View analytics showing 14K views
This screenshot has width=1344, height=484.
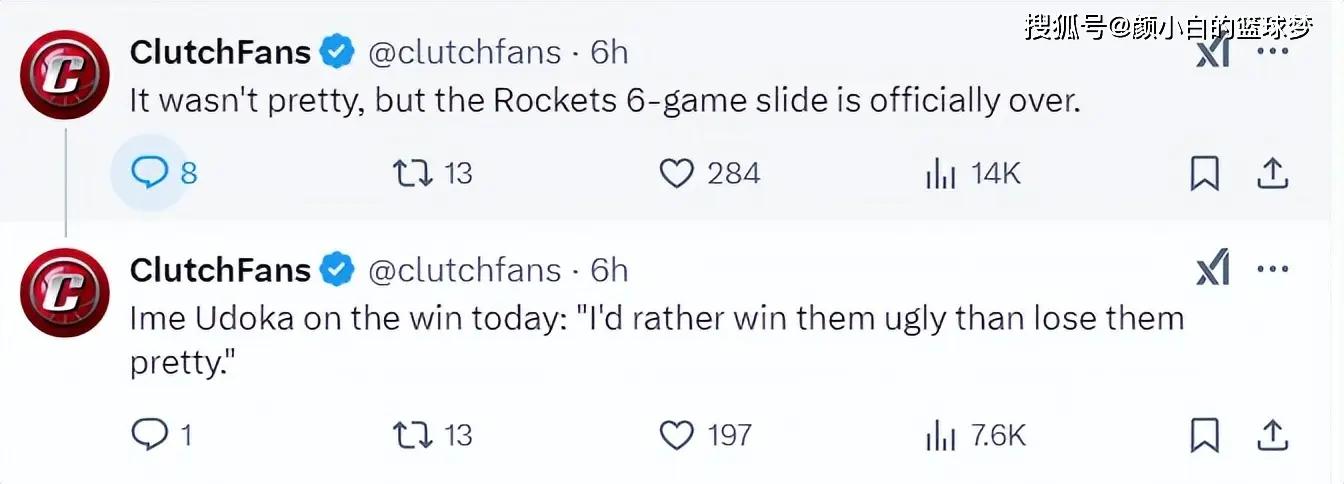973,174
